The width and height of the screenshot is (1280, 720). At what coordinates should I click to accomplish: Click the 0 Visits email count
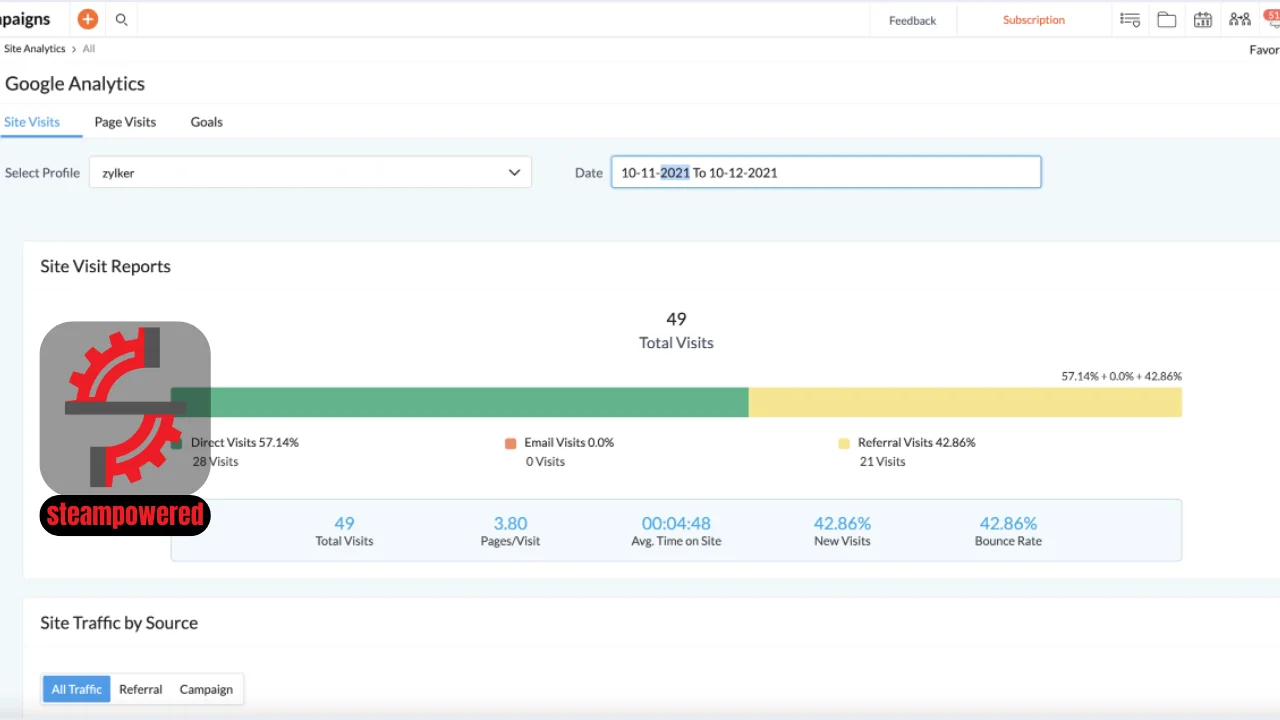[x=545, y=462]
